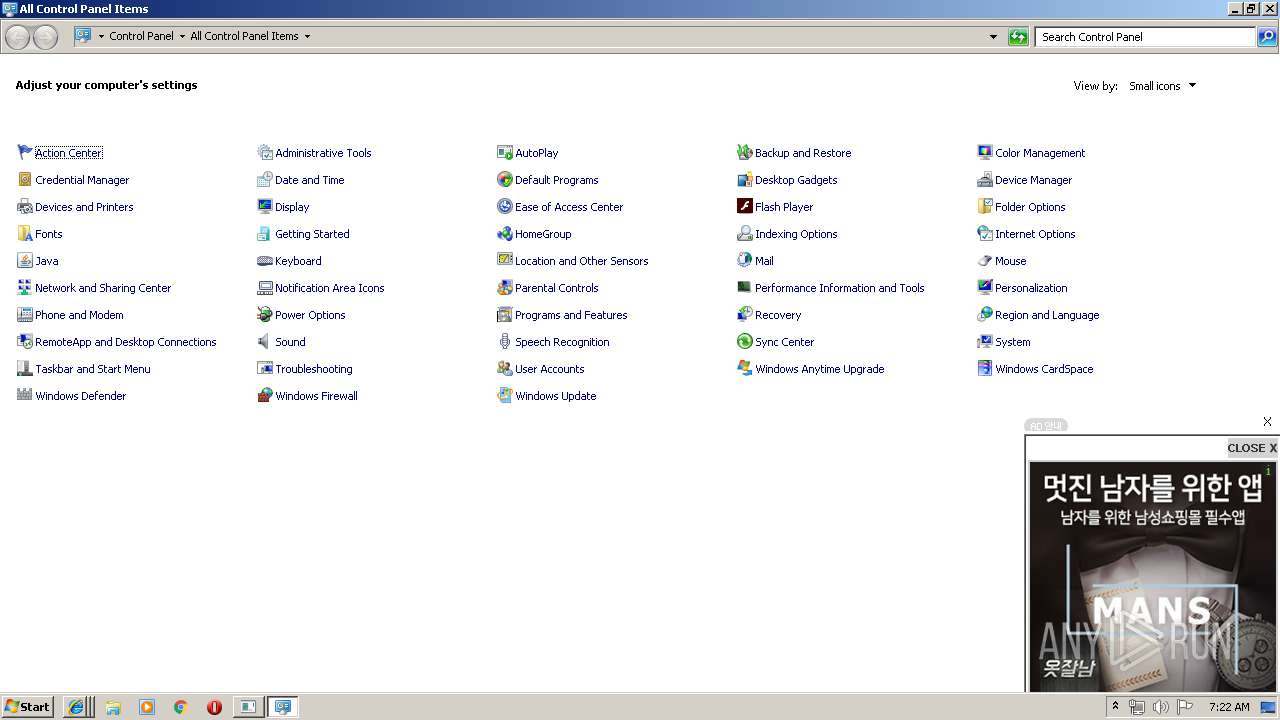The height and width of the screenshot is (720, 1280).
Task: Open the Windows CardSpace icon
Action: pos(985,368)
